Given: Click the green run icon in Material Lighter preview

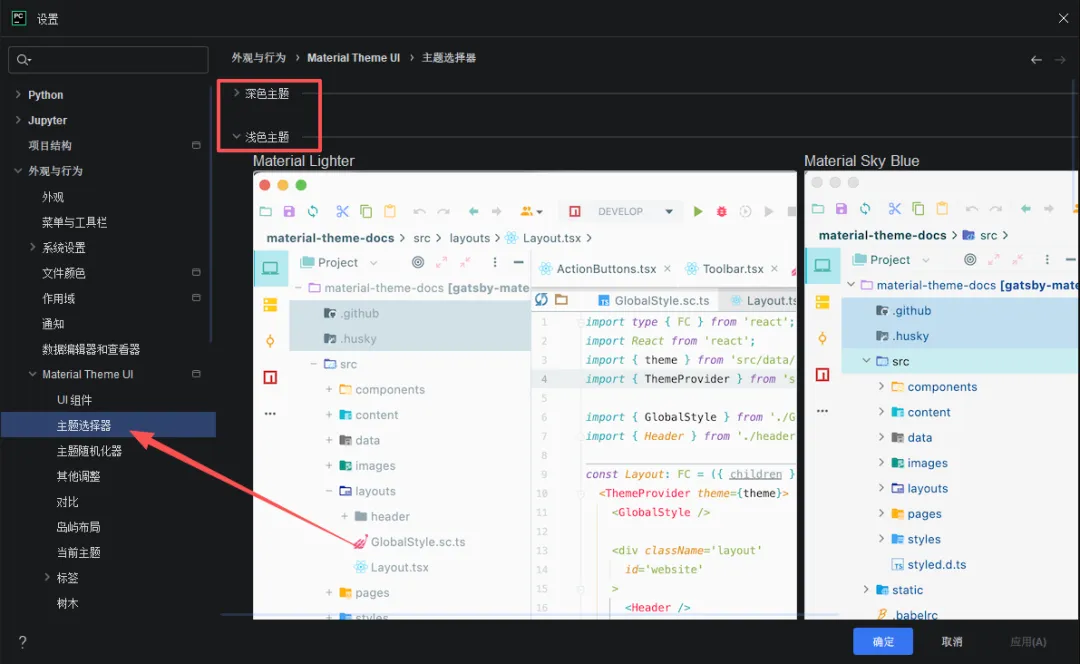Looking at the screenshot, I should pyautogui.click(x=698, y=211).
